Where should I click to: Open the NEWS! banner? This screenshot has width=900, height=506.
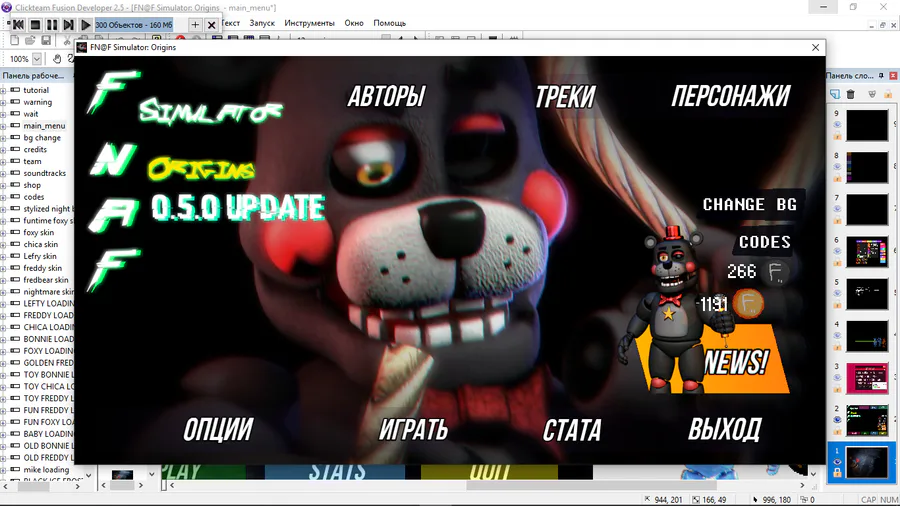tap(736, 362)
